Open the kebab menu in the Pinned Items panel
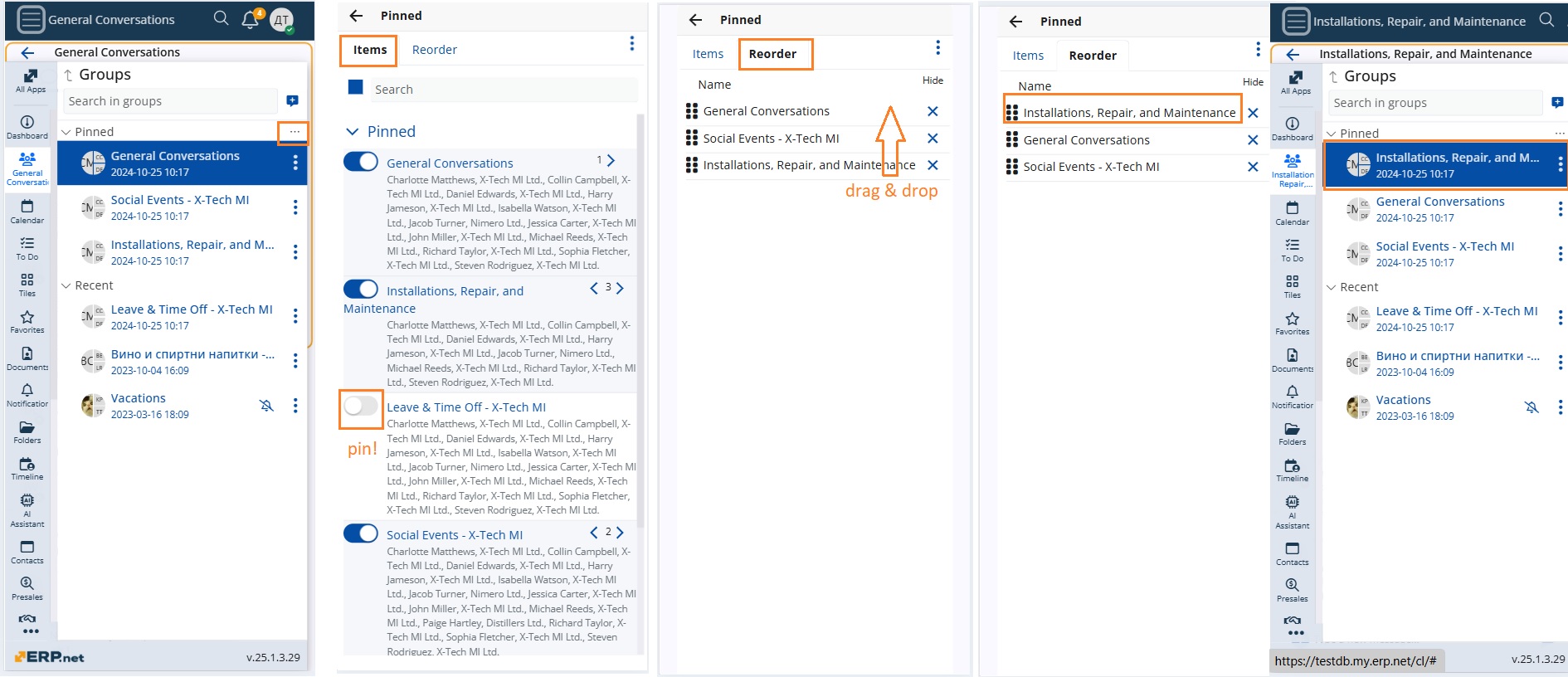 [631, 43]
